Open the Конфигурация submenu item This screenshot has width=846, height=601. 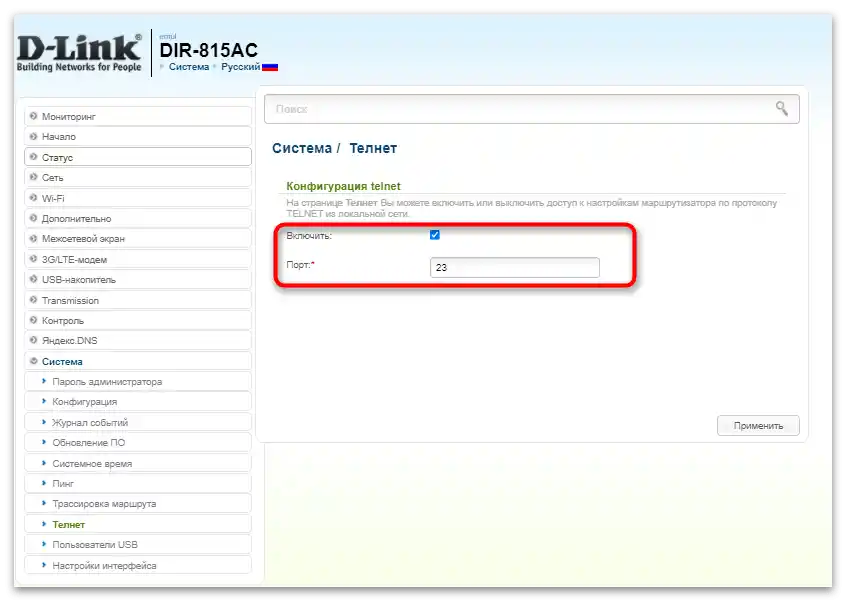click(138, 401)
